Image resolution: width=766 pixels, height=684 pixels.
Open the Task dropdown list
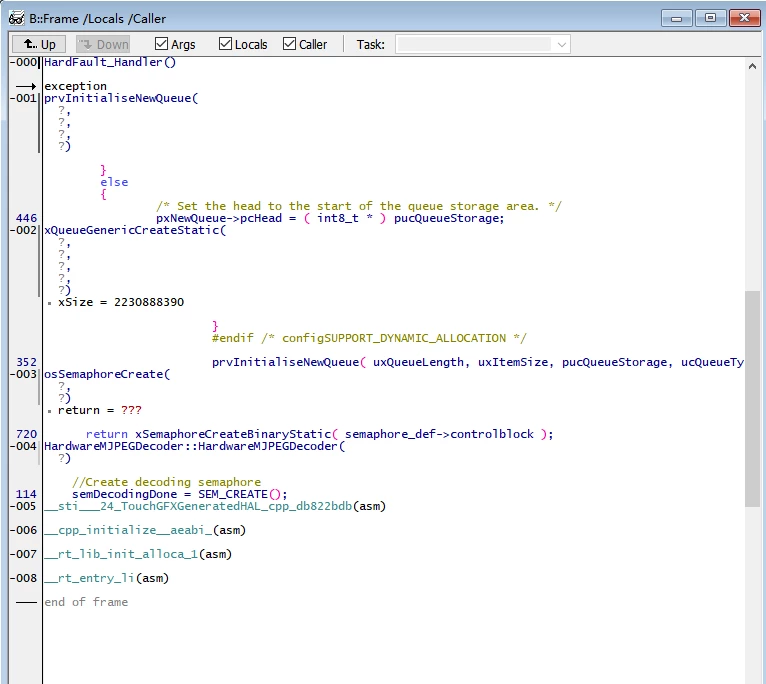562,44
